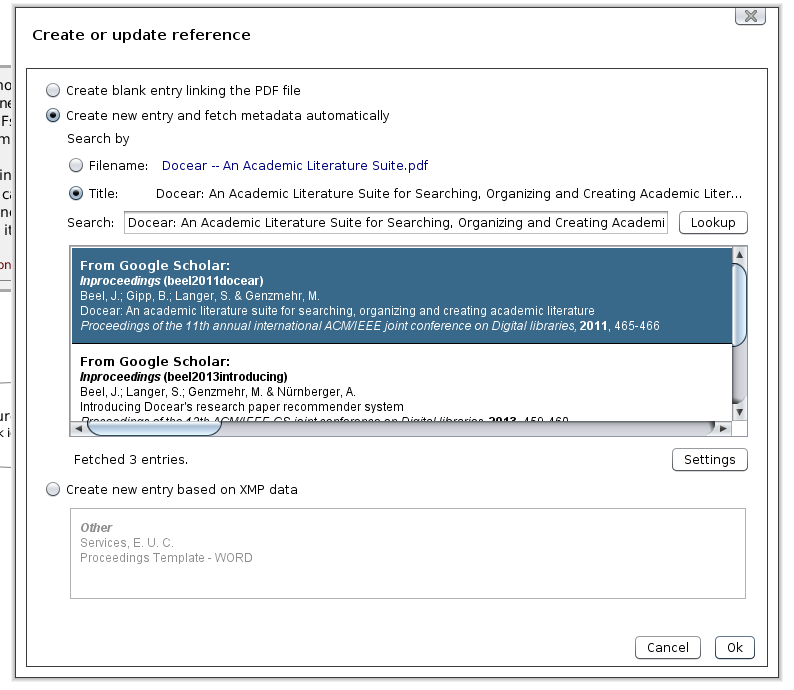
Task: Click the Title text 'Docear: An Academic Literature Suite...'
Action: [449, 194]
